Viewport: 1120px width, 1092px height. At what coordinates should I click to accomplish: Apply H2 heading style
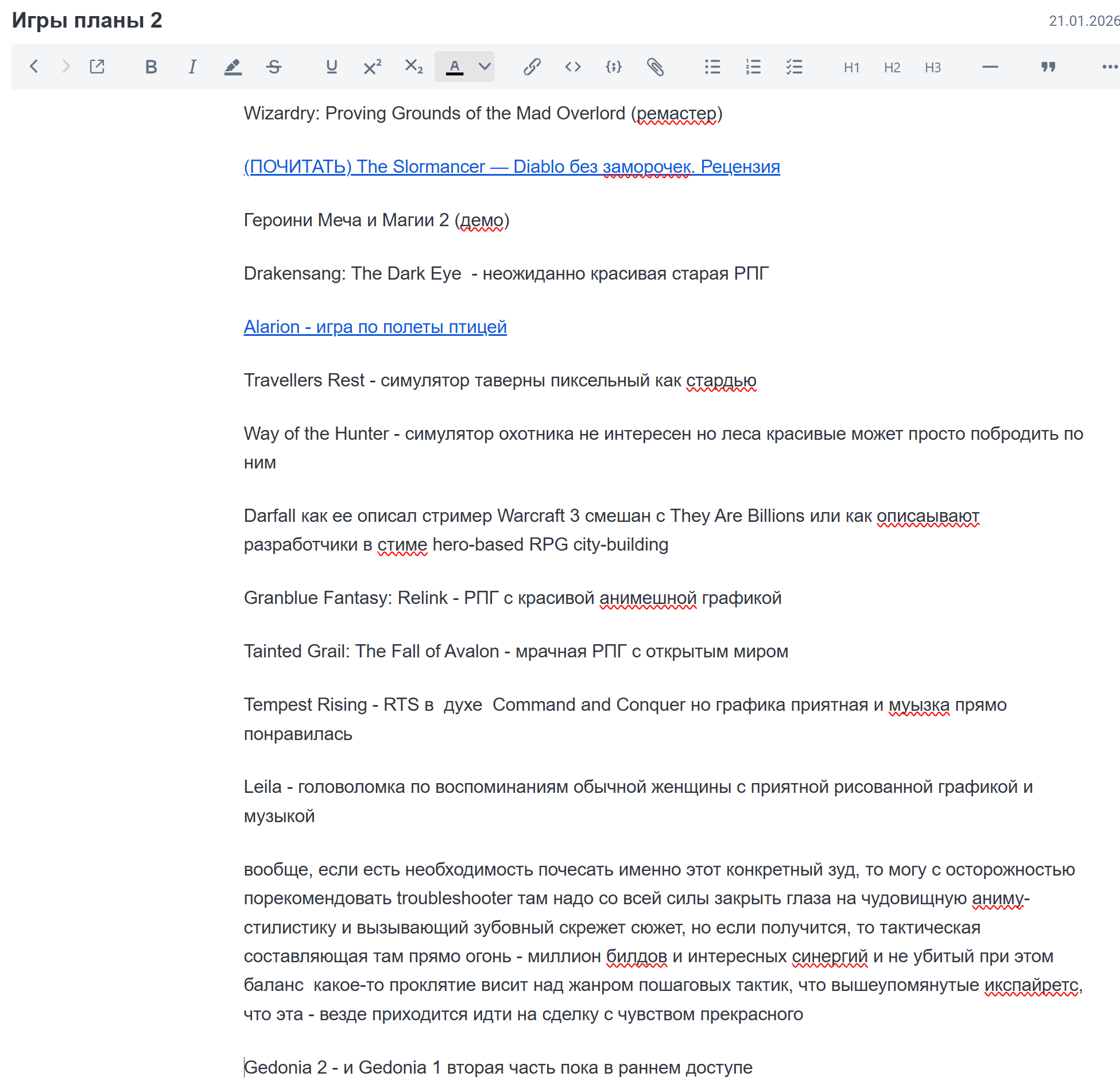tap(892, 68)
